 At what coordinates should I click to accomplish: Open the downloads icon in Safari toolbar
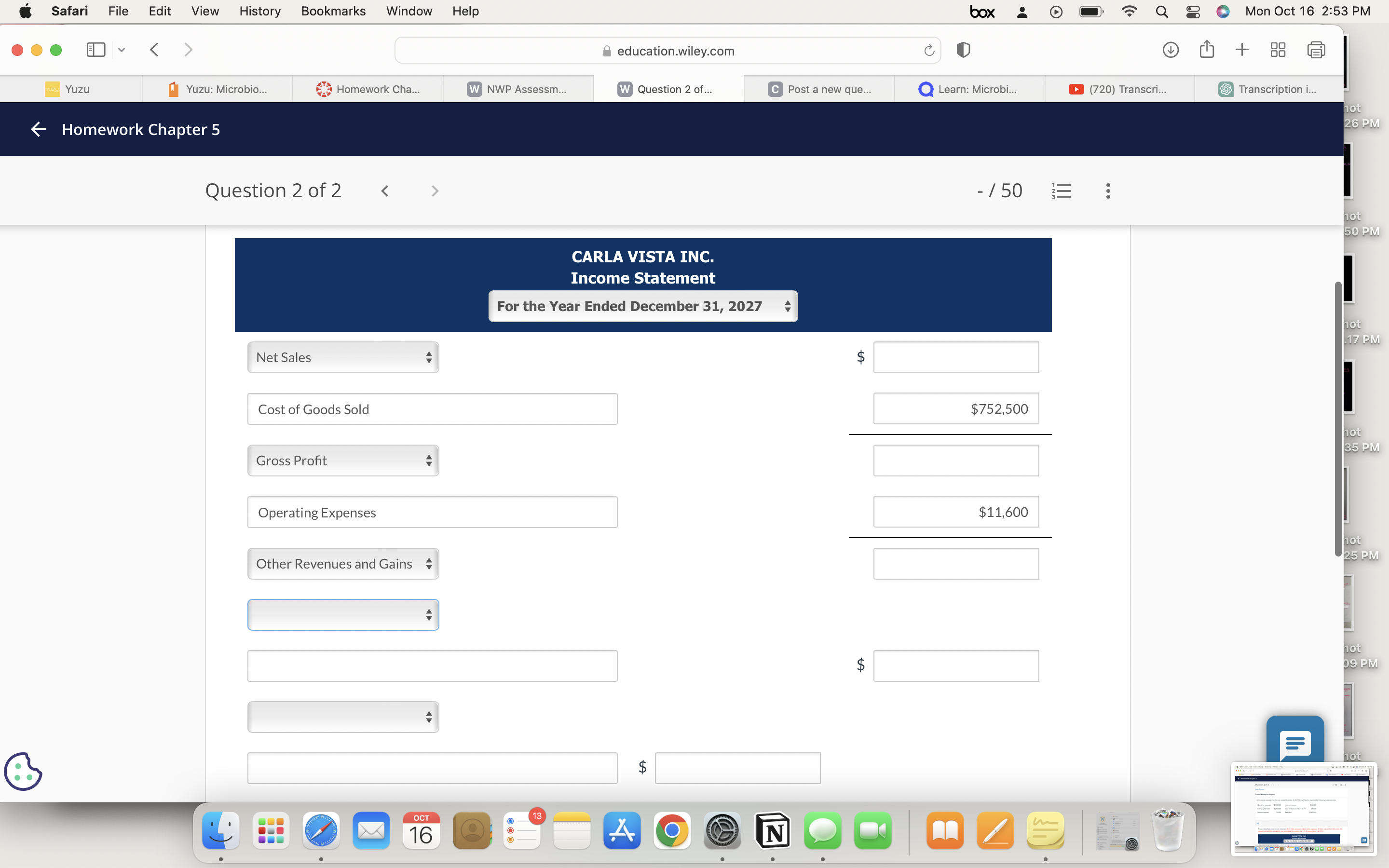(x=1171, y=50)
